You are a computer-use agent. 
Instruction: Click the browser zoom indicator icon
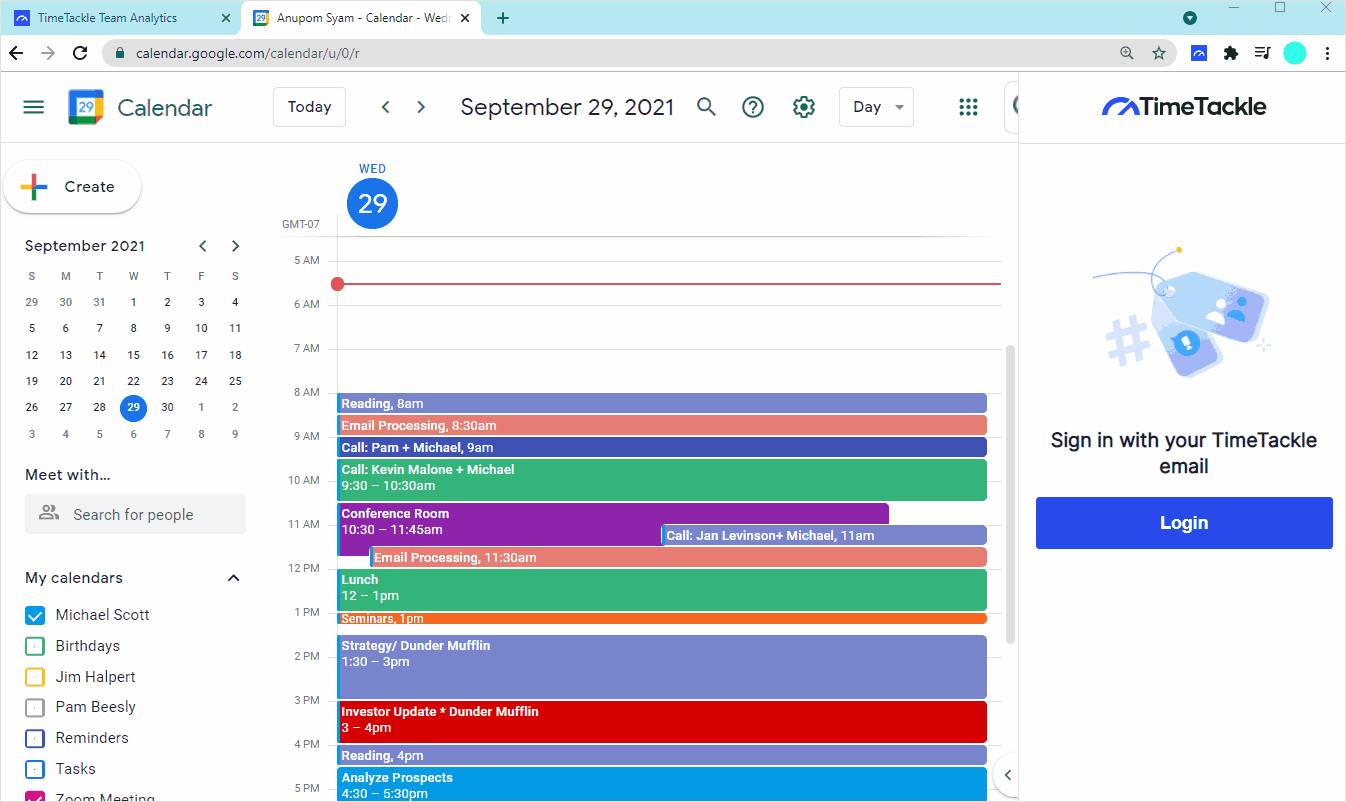coord(1127,53)
